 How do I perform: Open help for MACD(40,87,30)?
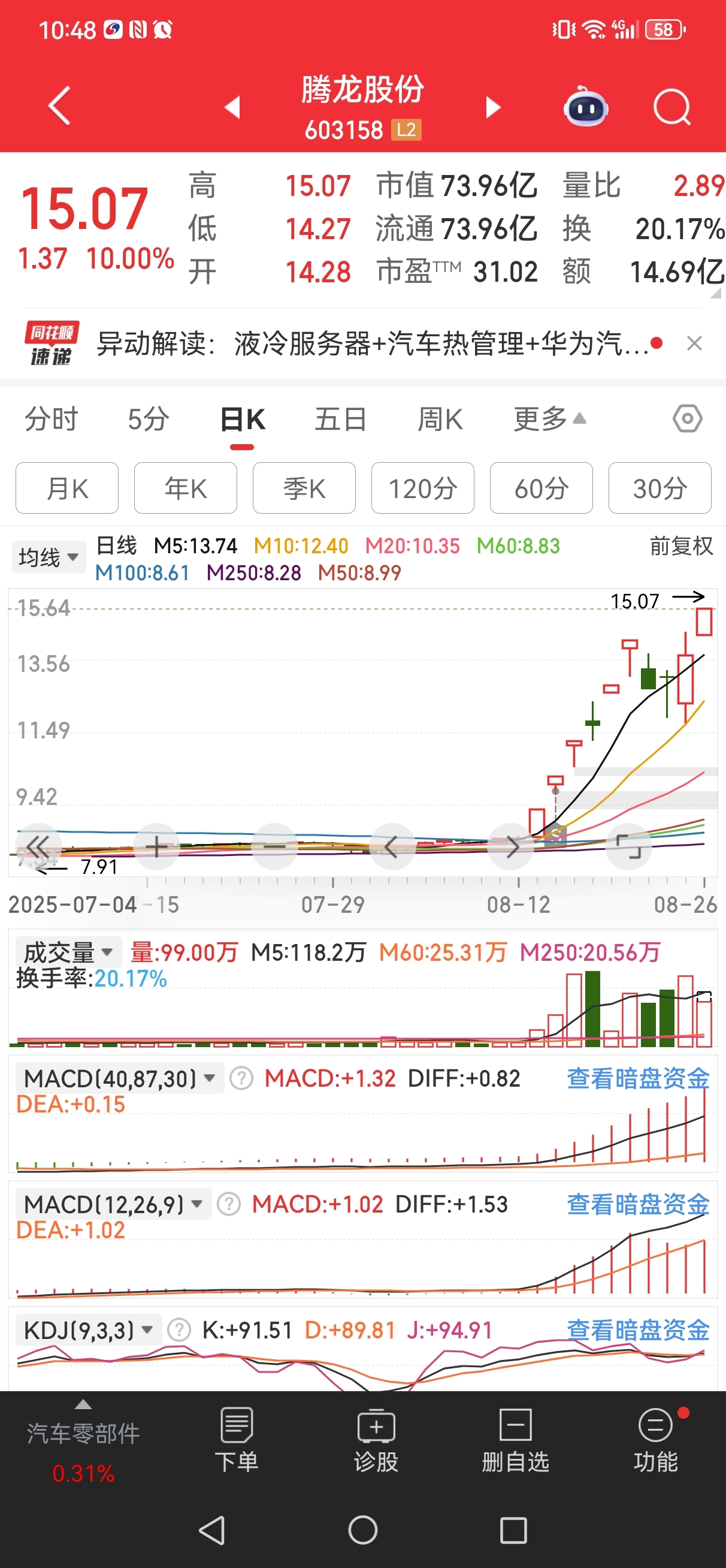click(241, 1079)
